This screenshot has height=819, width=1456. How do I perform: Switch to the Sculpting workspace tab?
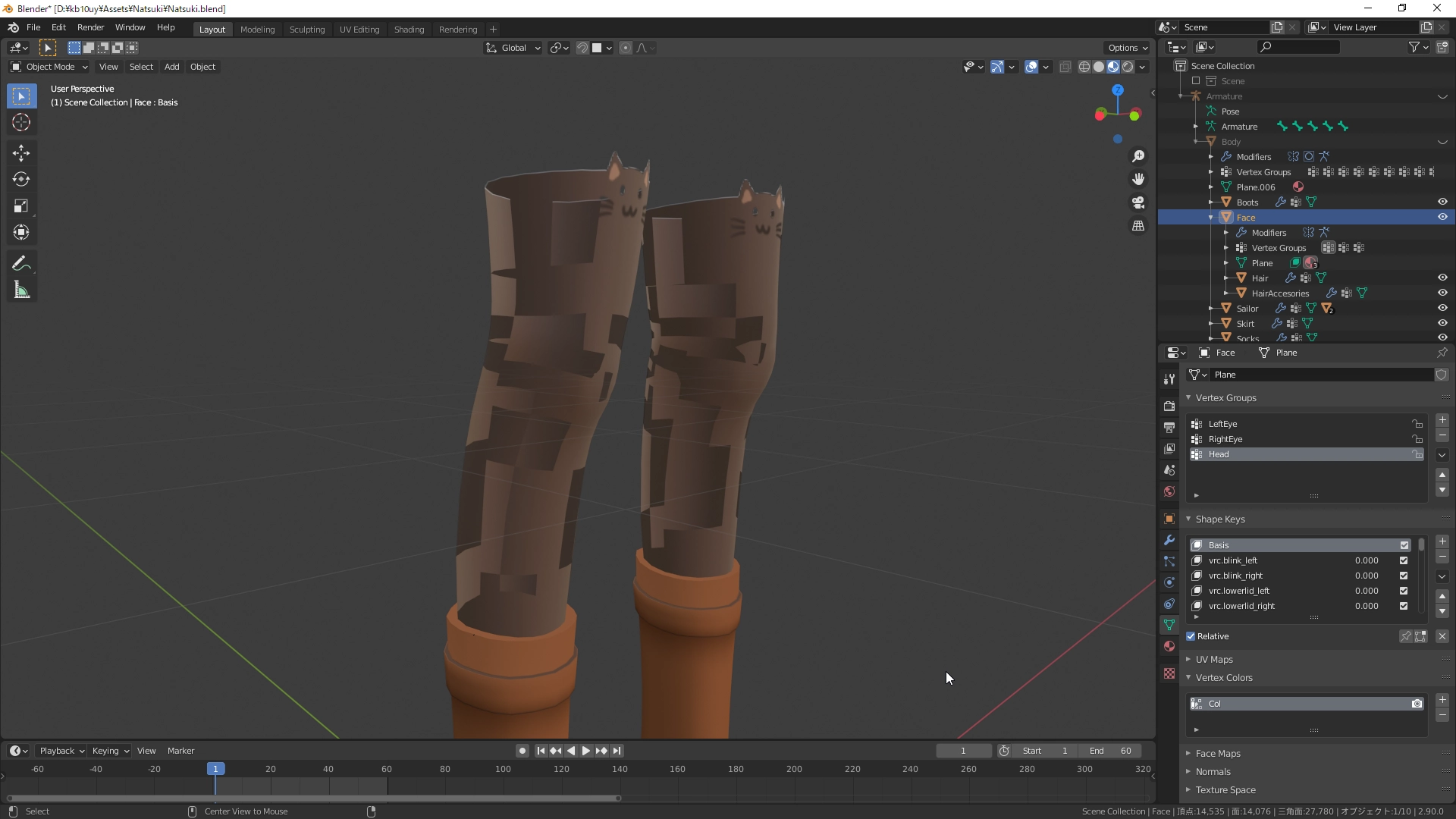tap(306, 30)
